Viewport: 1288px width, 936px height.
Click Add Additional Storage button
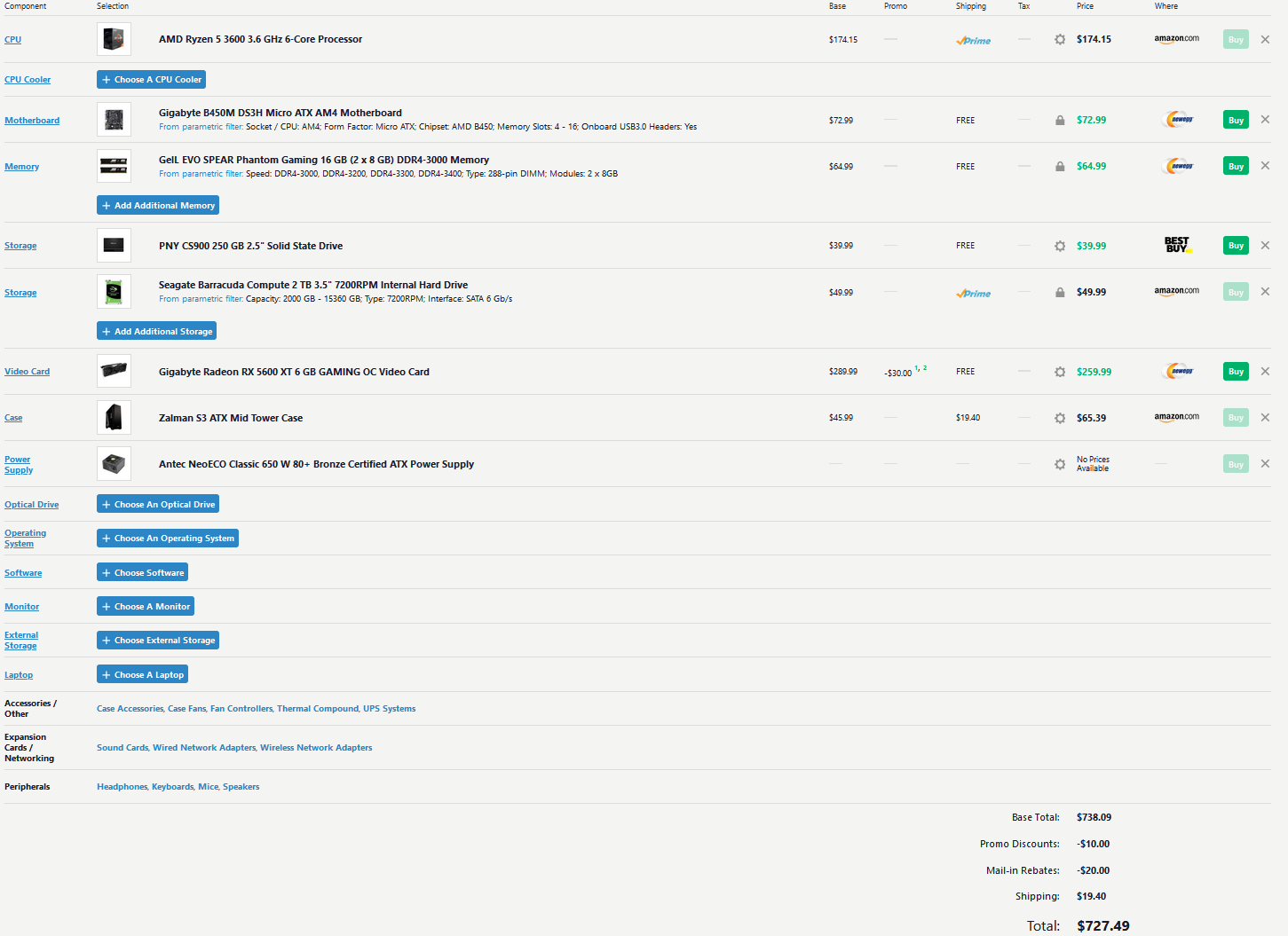click(157, 332)
